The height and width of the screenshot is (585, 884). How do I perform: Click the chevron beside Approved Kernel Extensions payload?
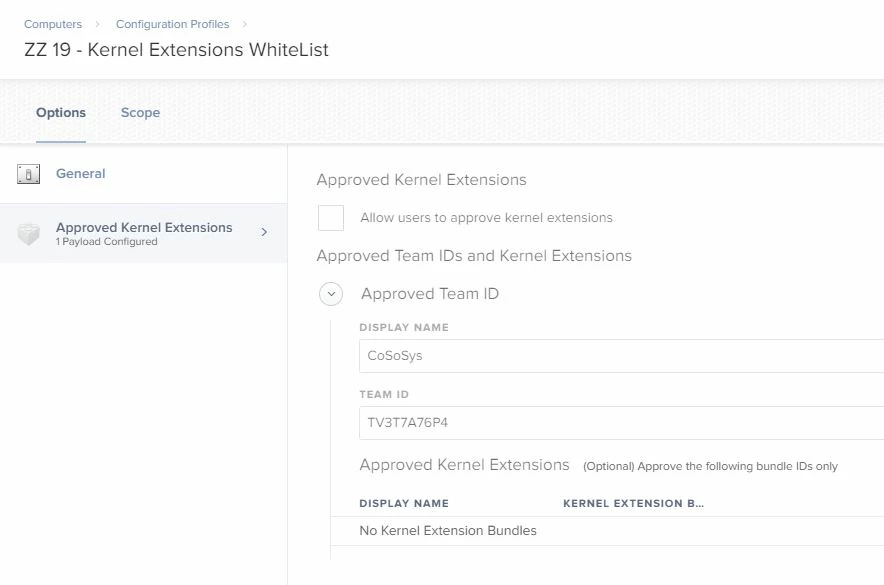[264, 232]
